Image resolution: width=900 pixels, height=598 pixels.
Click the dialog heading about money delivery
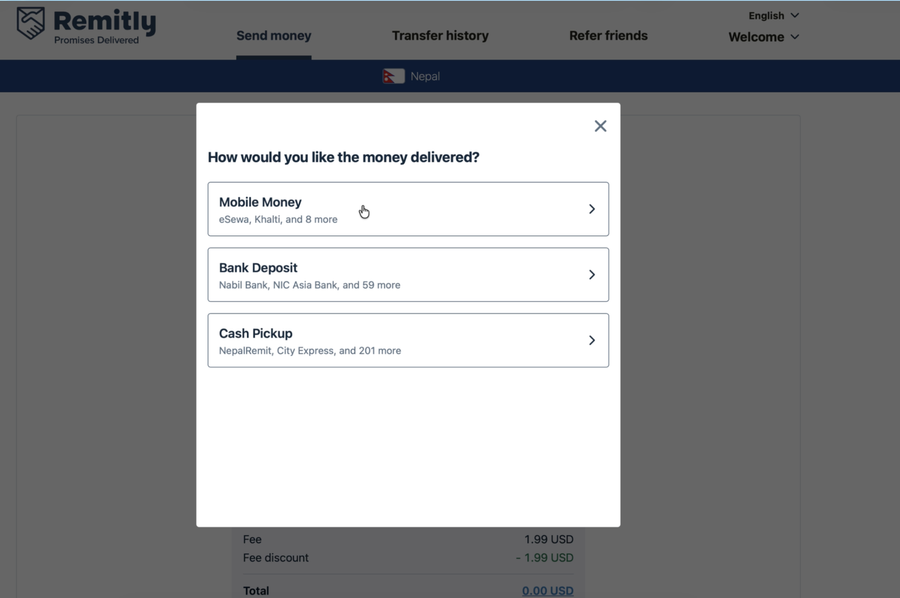(343, 157)
